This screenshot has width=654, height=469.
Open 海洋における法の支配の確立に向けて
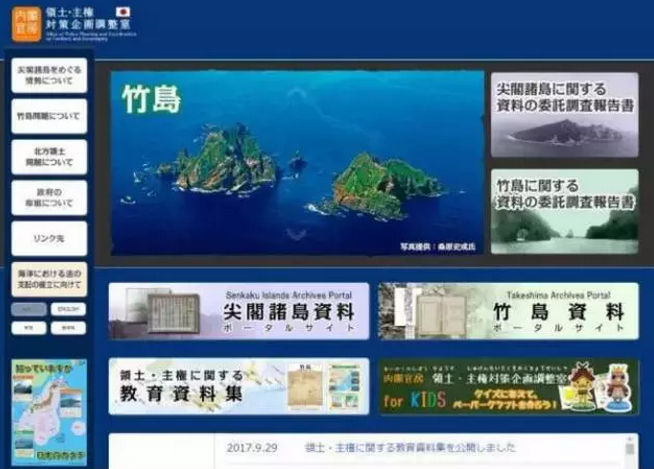click(49, 279)
